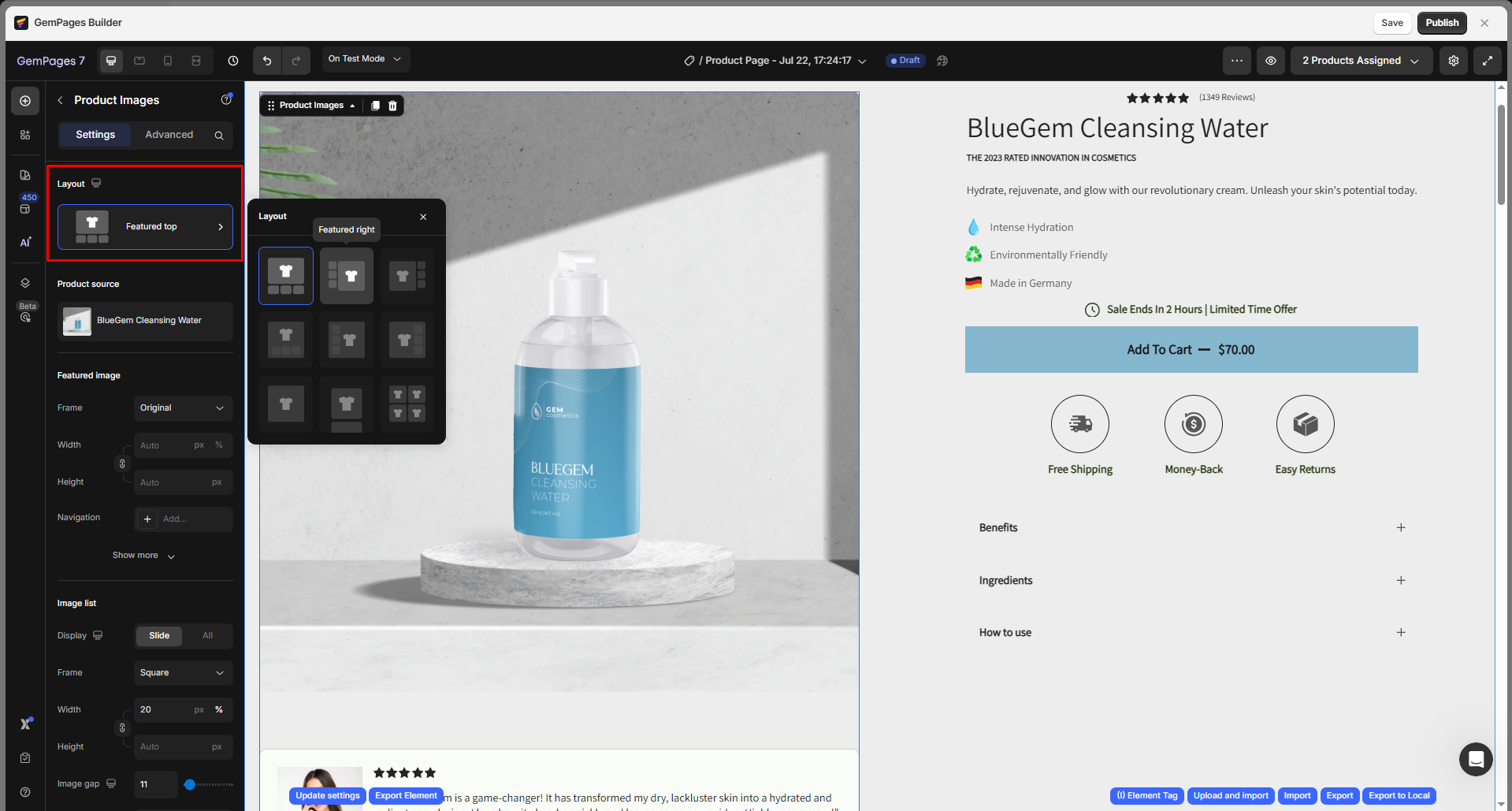Toggle the Image list width-height link lock
This screenshot has width=1512, height=811.
122,727
